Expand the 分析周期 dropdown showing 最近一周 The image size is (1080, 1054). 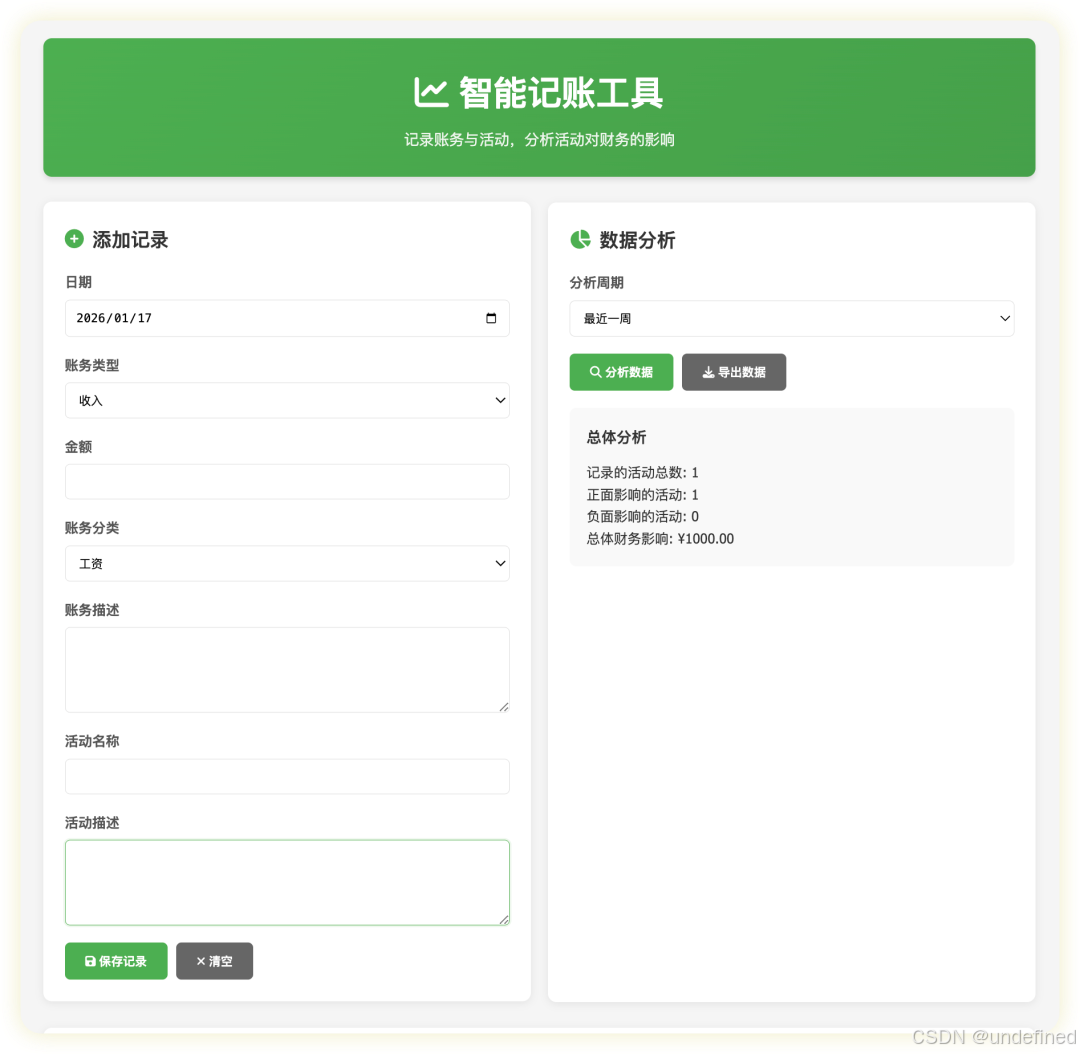click(791, 318)
